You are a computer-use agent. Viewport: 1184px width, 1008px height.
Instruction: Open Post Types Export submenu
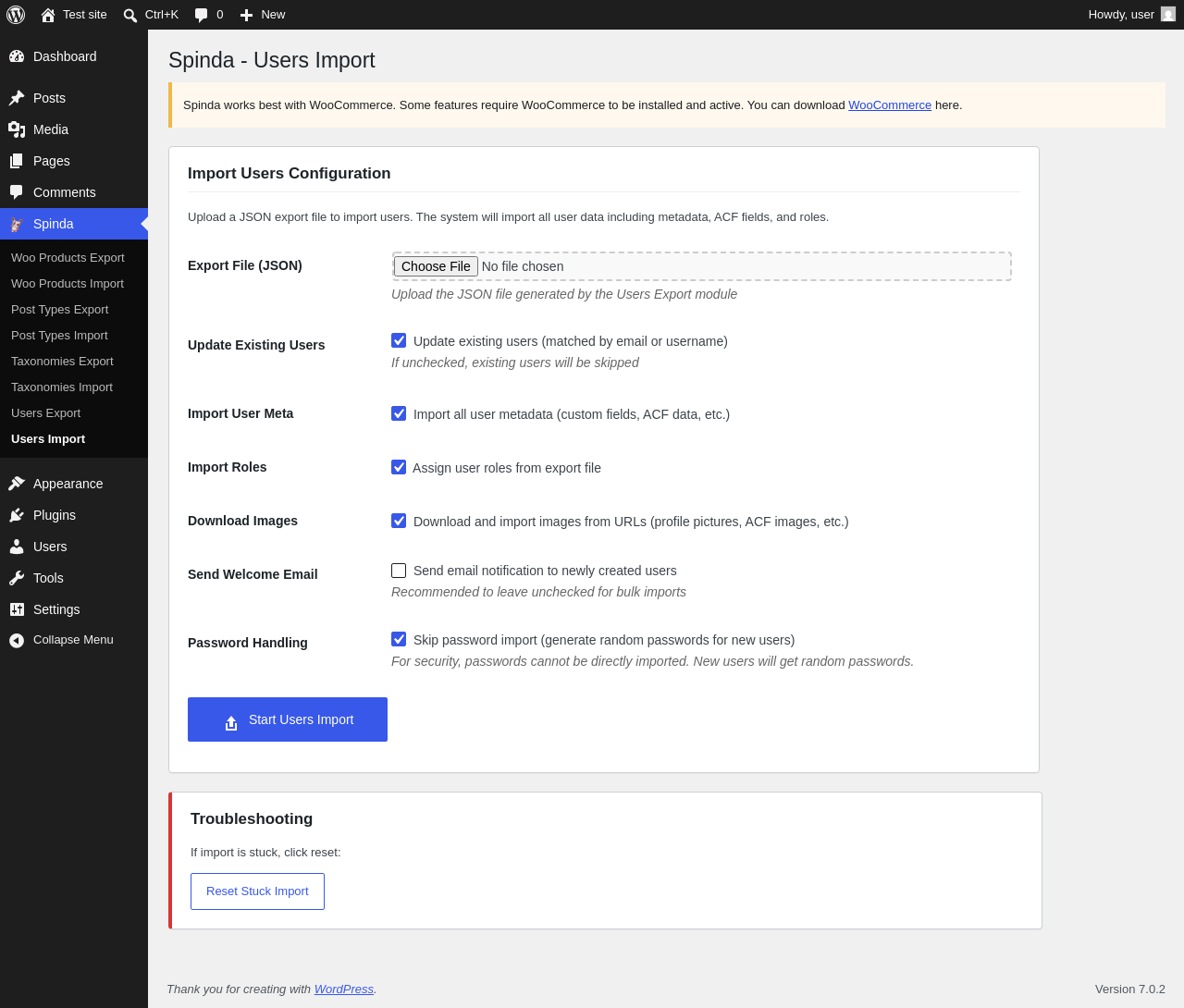pos(74,310)
